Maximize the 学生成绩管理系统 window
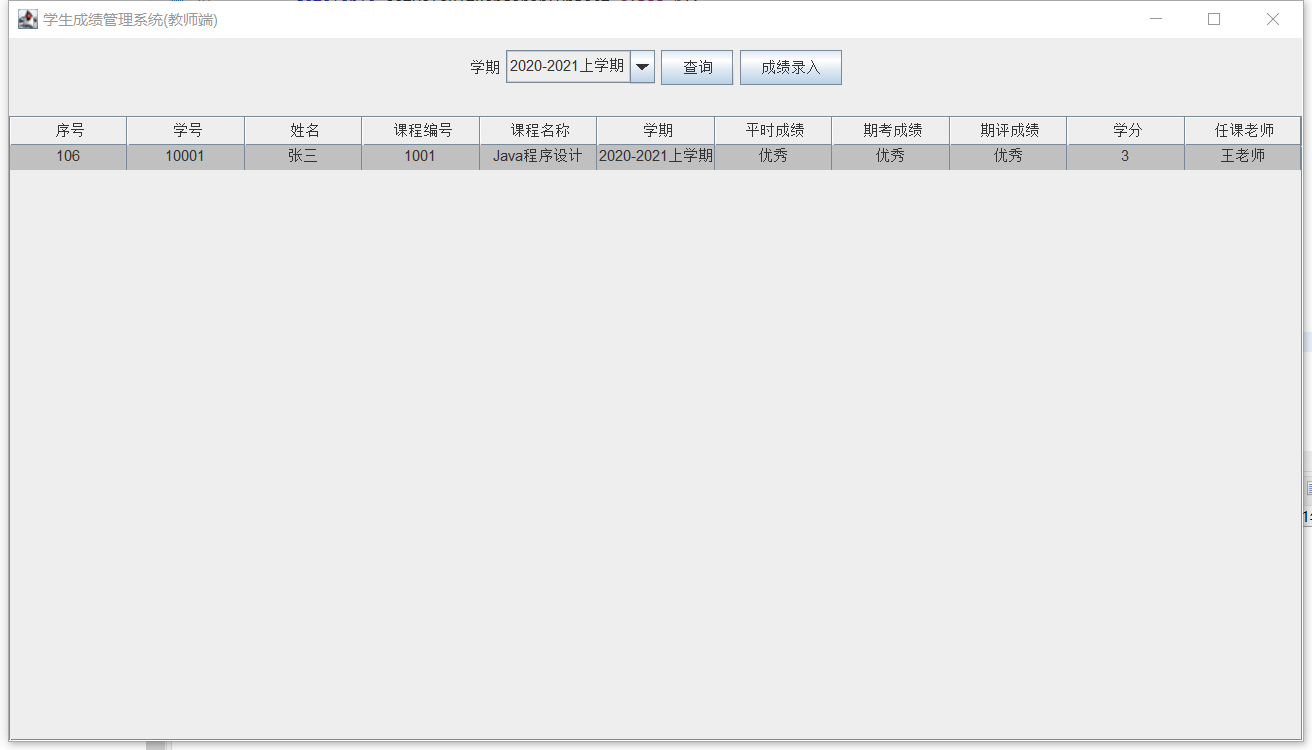 coord(1214,19)
